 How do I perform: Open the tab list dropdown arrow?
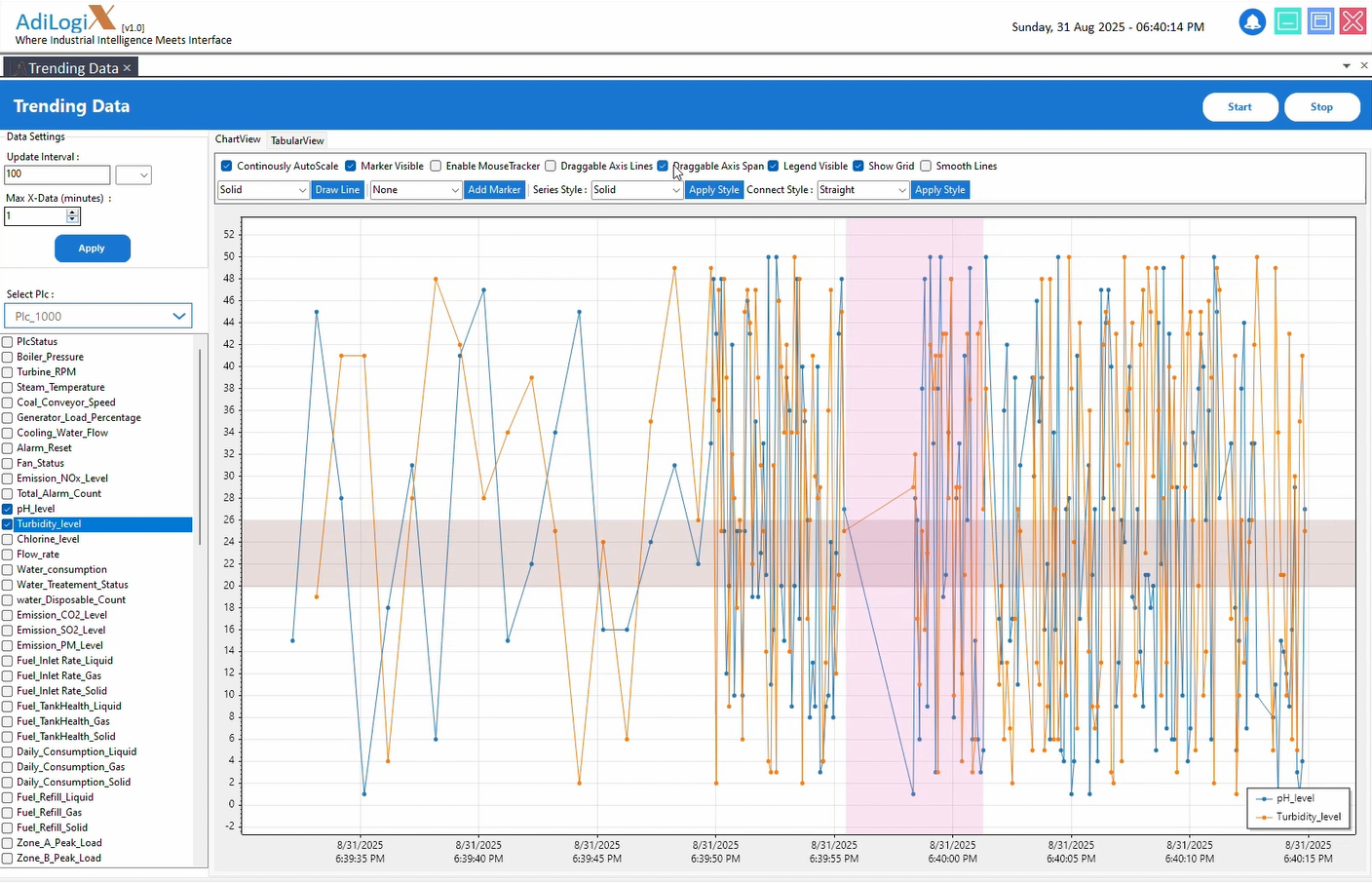tap(1347, 65)
